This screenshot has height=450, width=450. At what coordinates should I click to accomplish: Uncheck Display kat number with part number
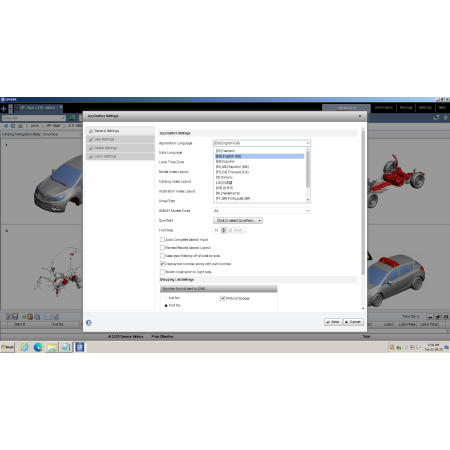point(162,264)
